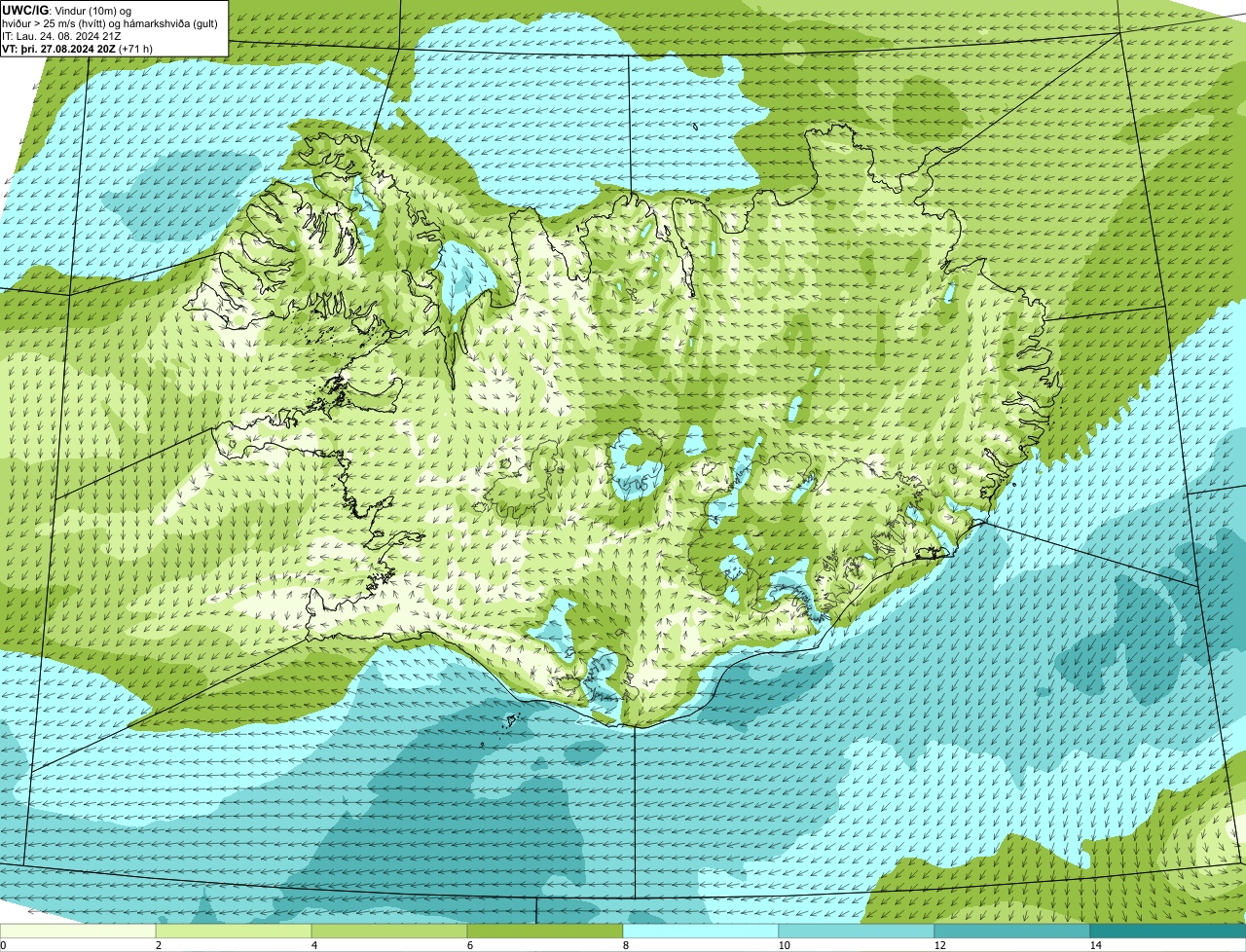The height and width of the screenshot is (952, 1246).
Task: Pick the 10–12 m/s turquoise legend swatch
Action: point(857,932)
